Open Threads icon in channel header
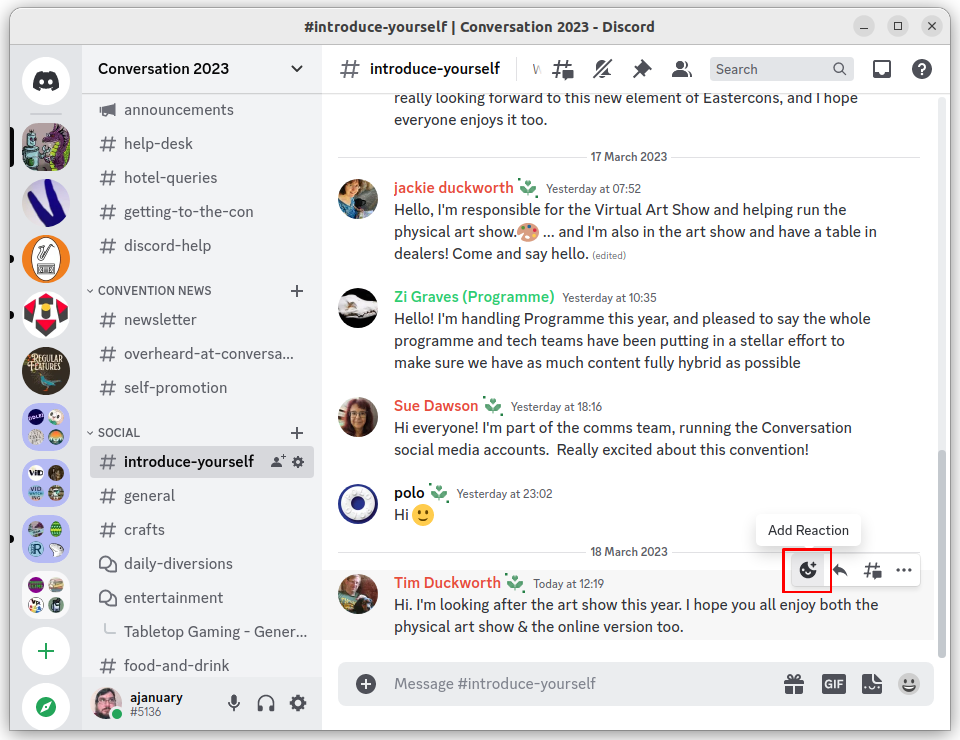 coord(563,69)
